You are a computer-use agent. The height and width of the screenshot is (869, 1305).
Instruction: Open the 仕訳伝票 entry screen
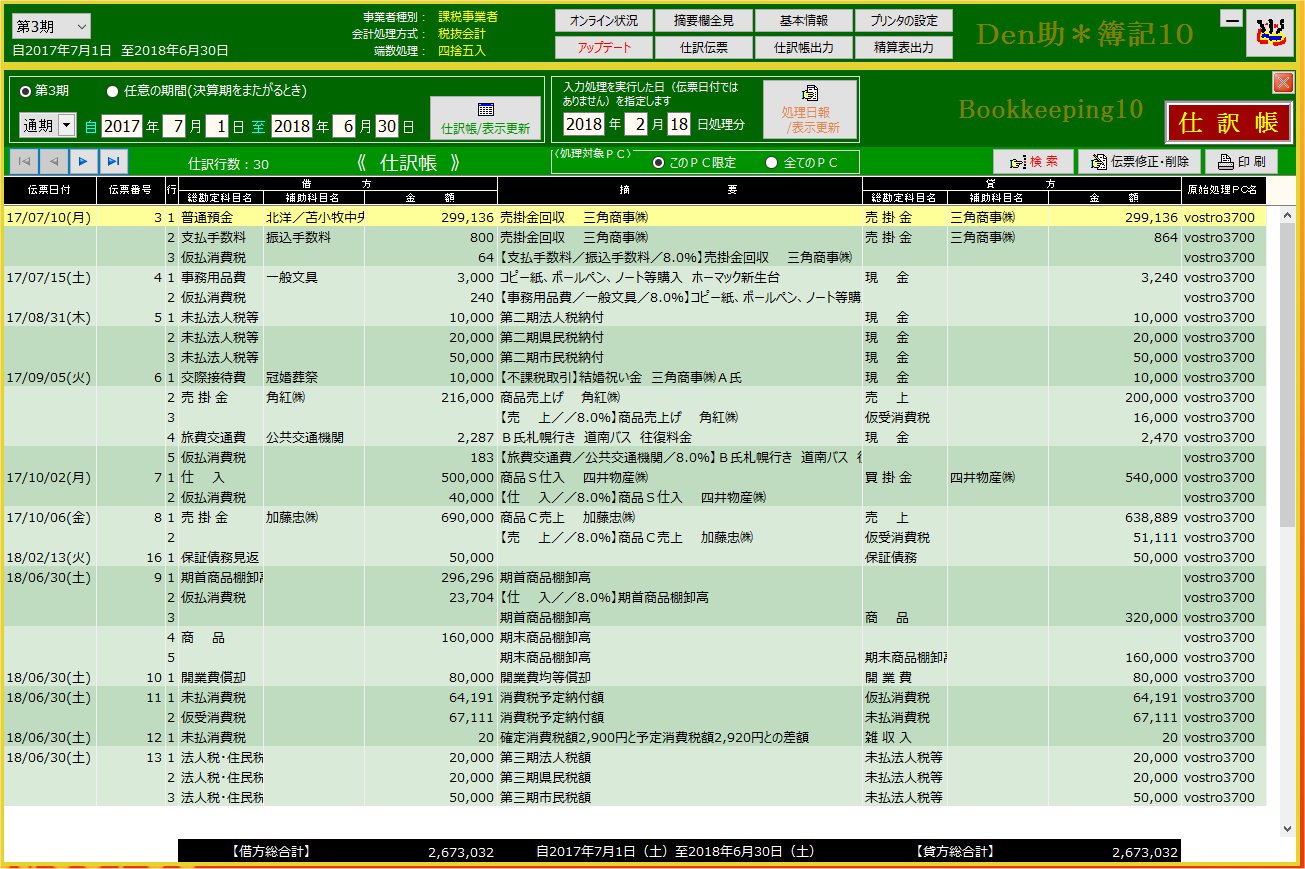[703, 47]
